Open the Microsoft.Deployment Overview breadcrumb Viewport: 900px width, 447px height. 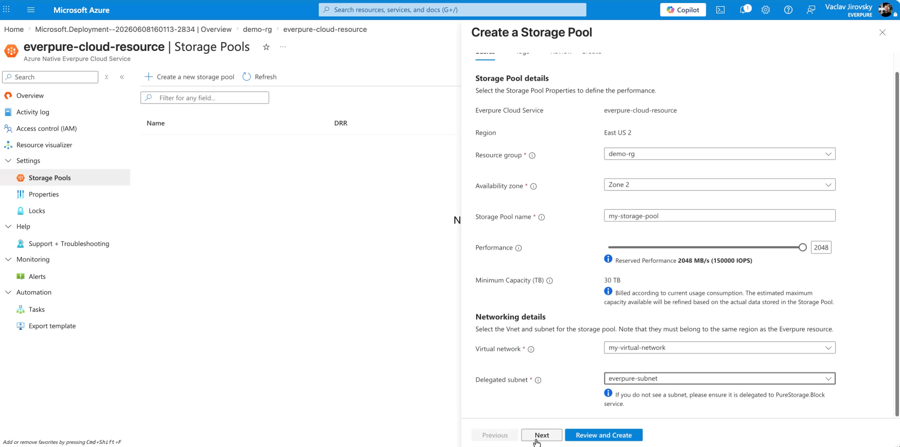click(x=133, y=29)
